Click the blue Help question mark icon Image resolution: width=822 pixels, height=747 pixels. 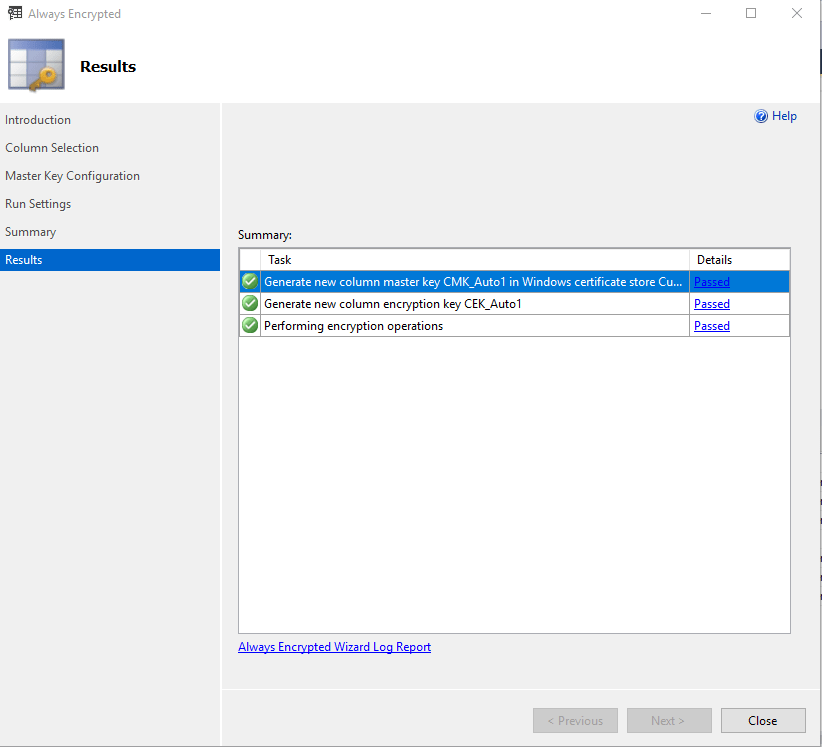[x=761, y=116]
